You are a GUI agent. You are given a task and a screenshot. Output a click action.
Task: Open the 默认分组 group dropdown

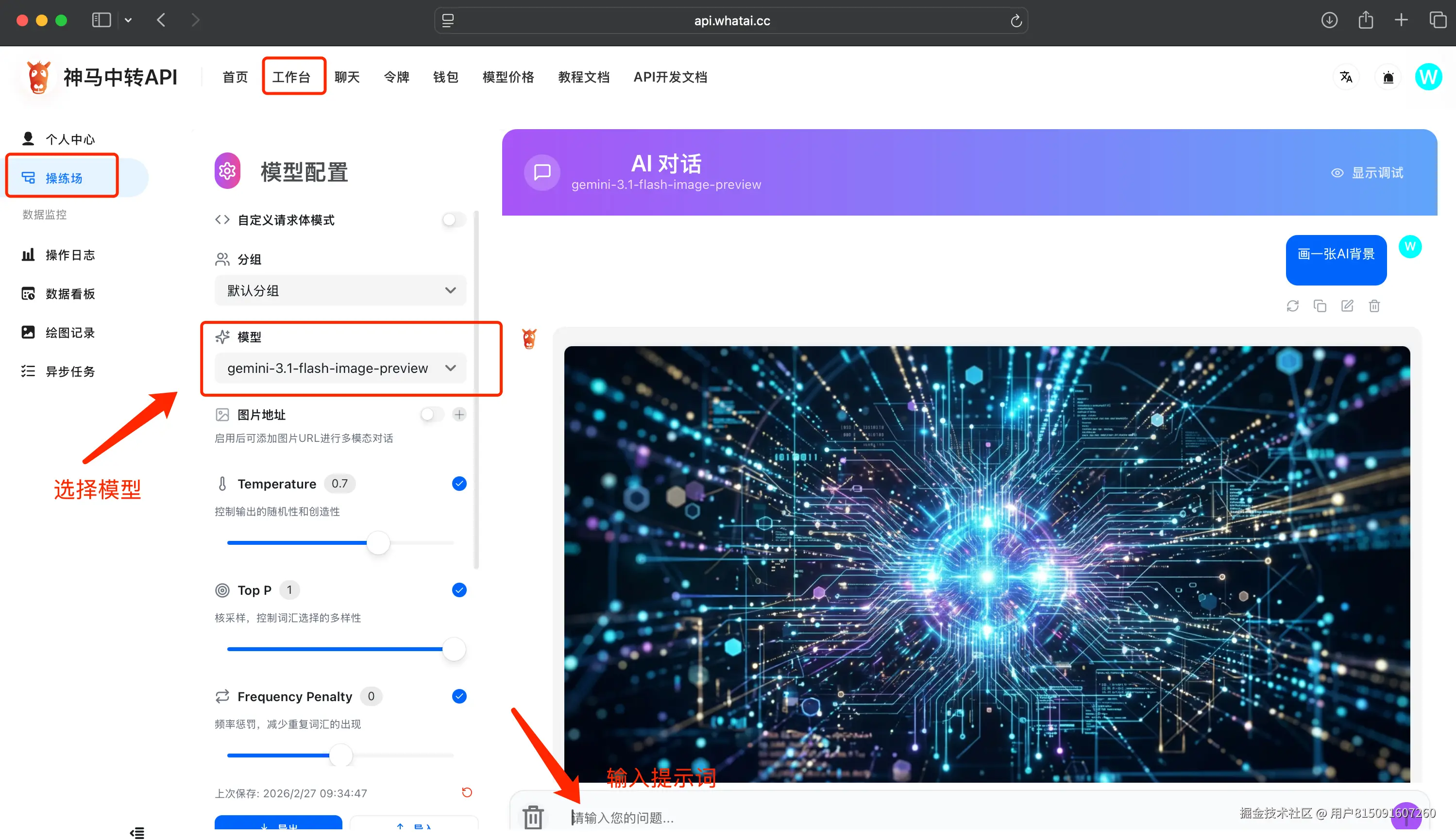(340, 290)
